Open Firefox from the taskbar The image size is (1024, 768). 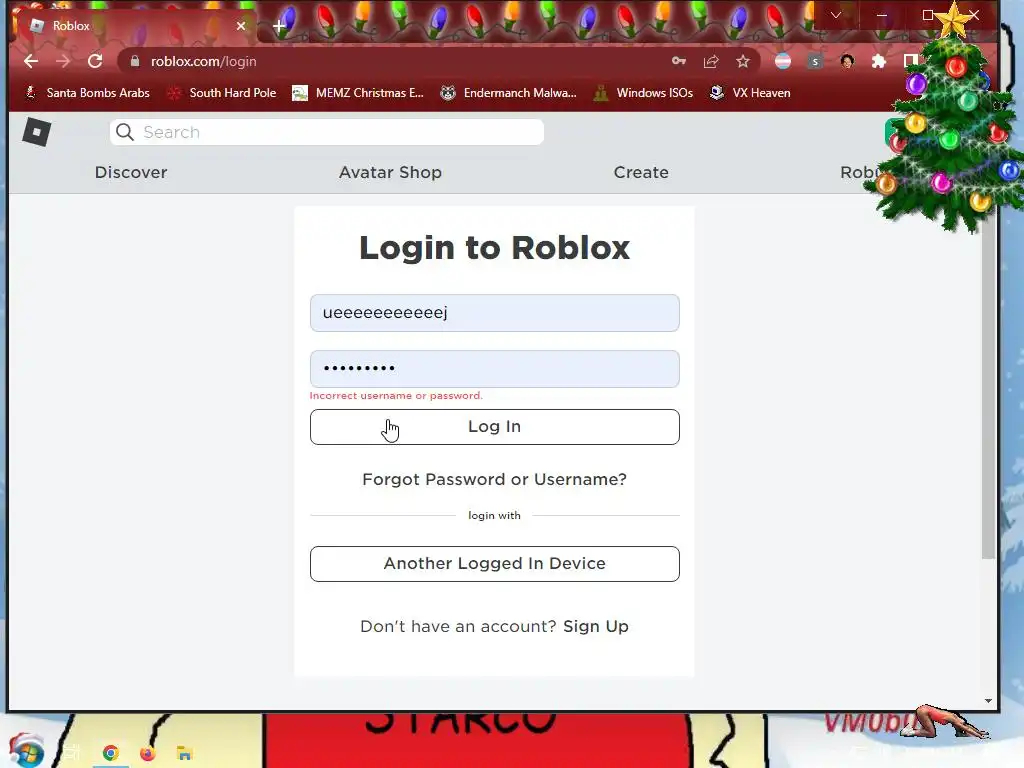coord(148,754)
